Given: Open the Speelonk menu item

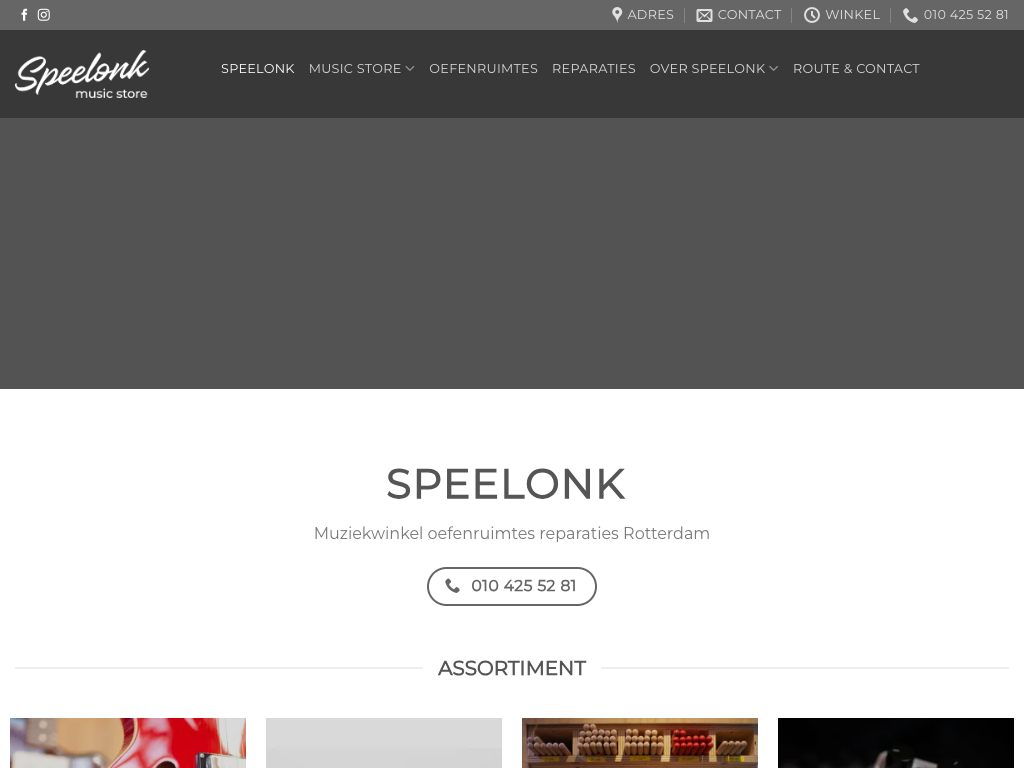Looking at the screenshot, I should coord(257,69).
